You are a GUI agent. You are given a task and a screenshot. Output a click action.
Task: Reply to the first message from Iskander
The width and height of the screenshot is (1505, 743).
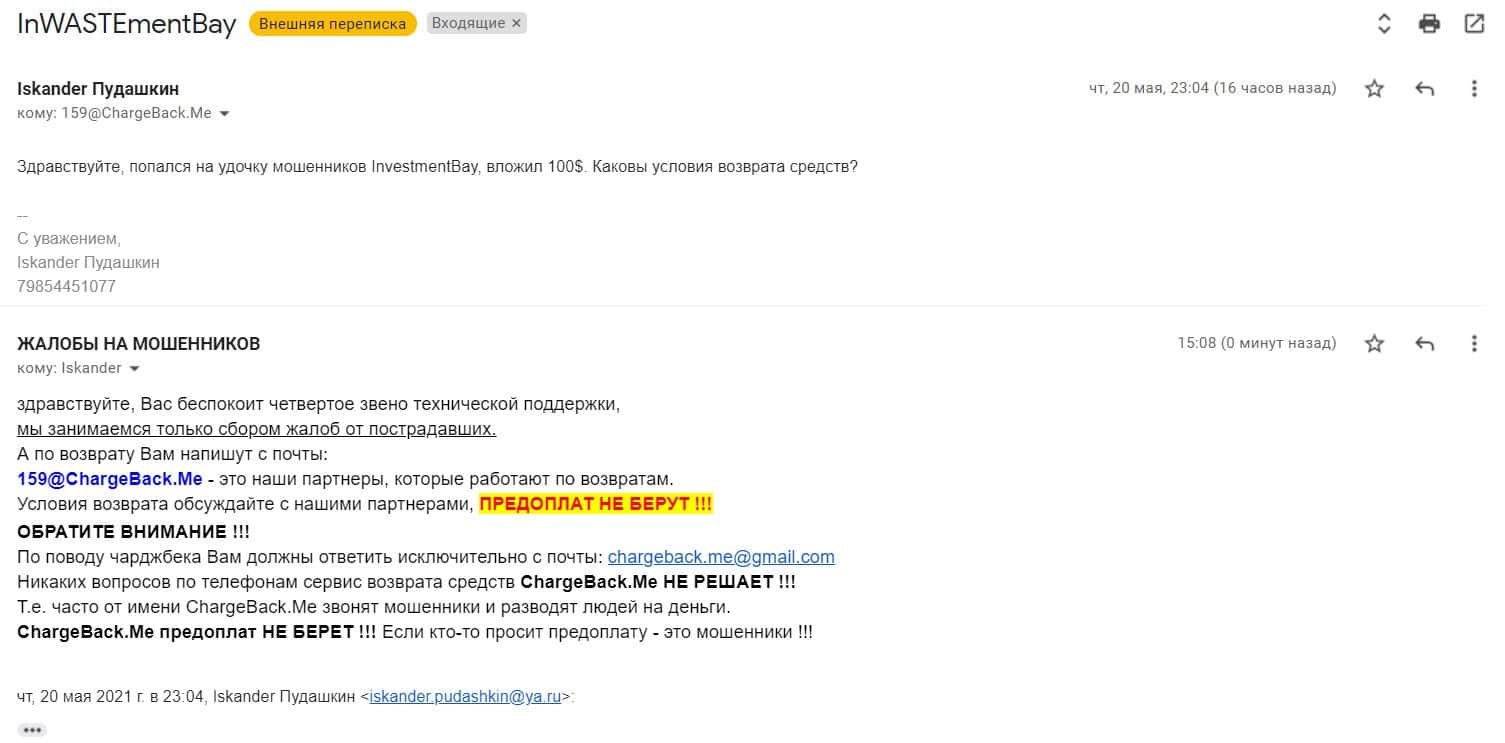pos(1425,89)
